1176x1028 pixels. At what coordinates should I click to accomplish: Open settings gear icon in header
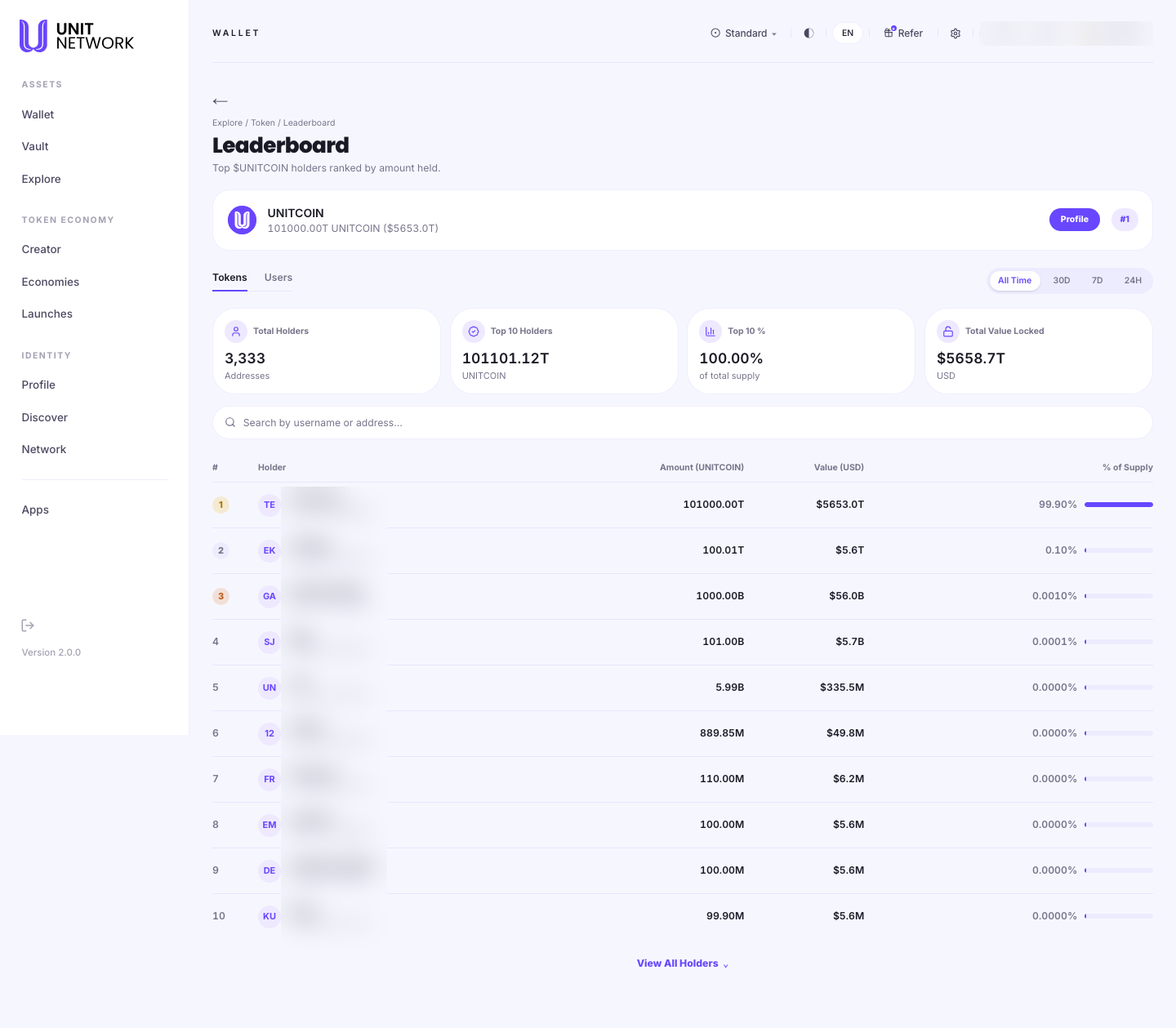pos(955,33)
